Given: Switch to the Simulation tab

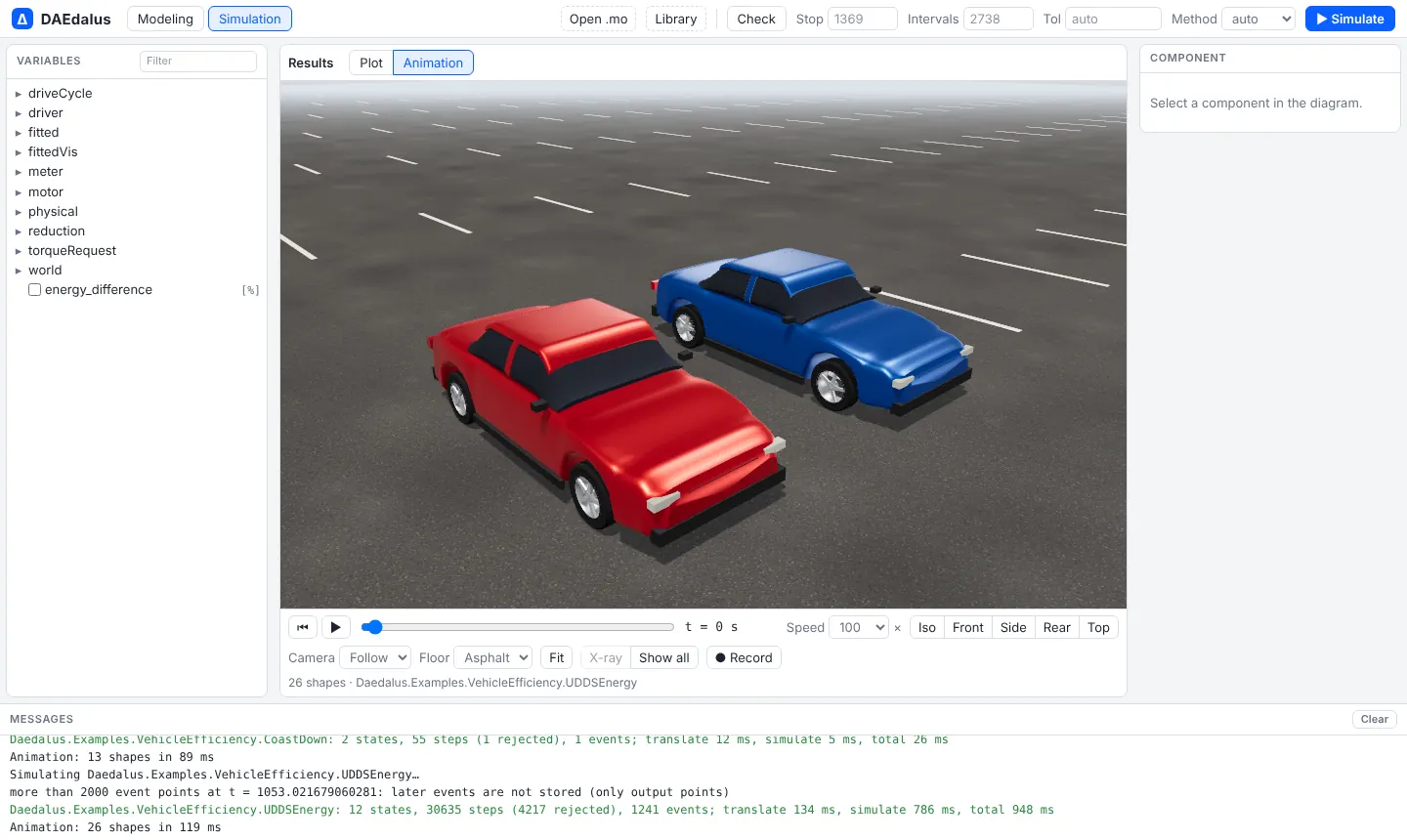Looking at the screenshot, I should point(250,19).
